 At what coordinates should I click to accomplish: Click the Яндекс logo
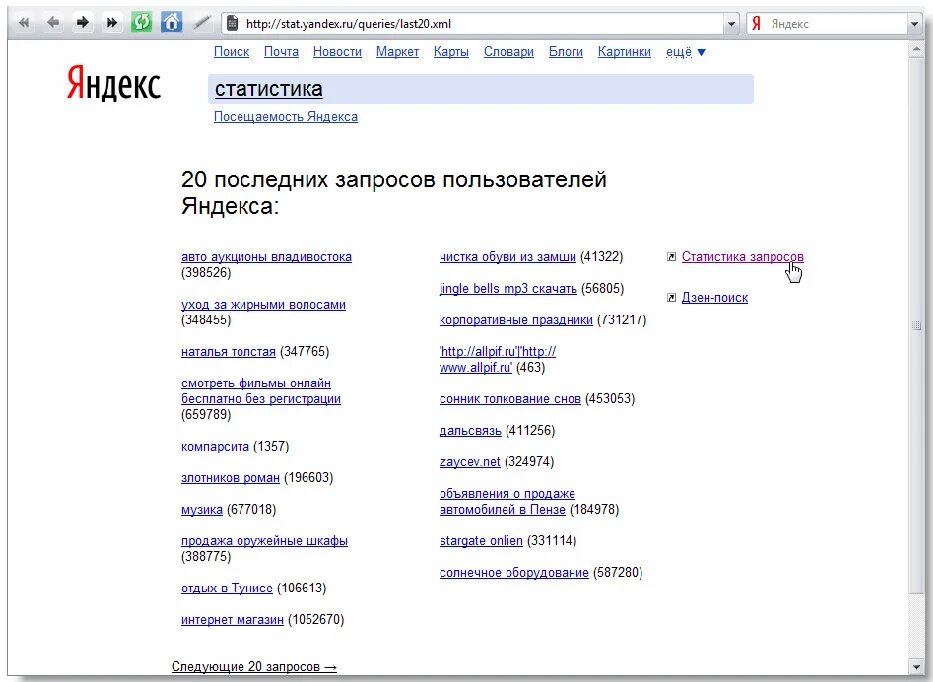tap(114, 82)
